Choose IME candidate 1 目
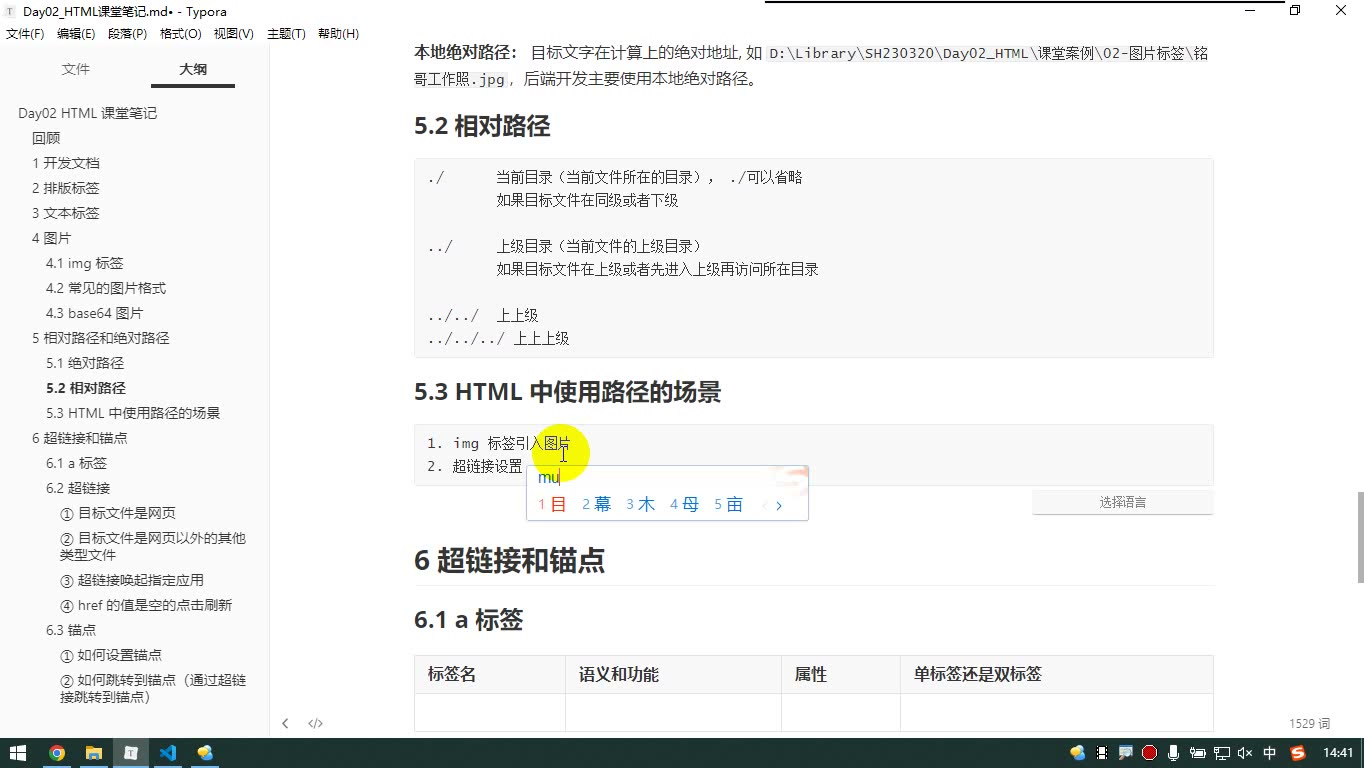The height and width of the screenshot is (768, 1364). [553, 505]
